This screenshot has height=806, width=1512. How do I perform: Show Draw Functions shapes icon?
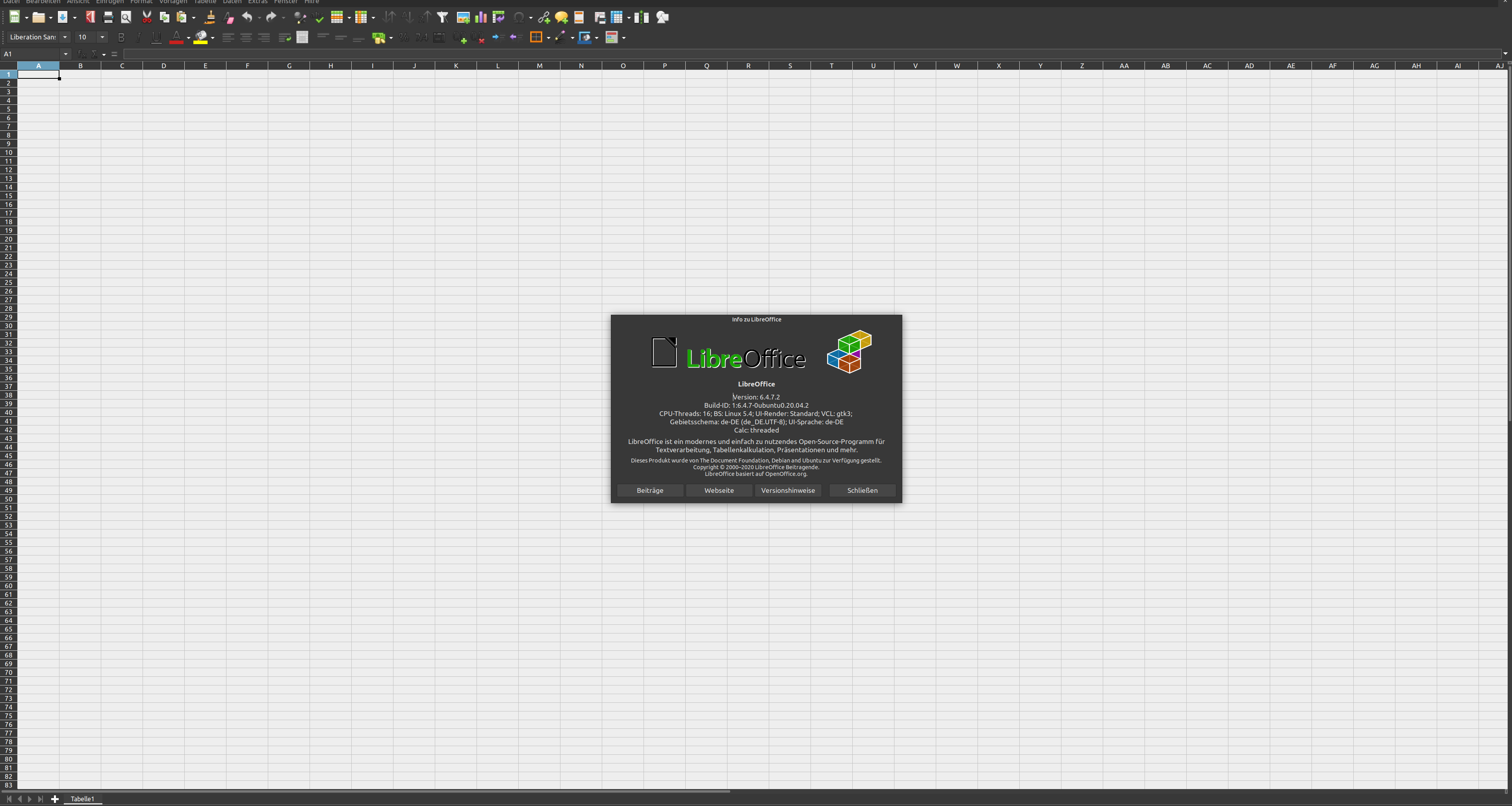[663, 17]
